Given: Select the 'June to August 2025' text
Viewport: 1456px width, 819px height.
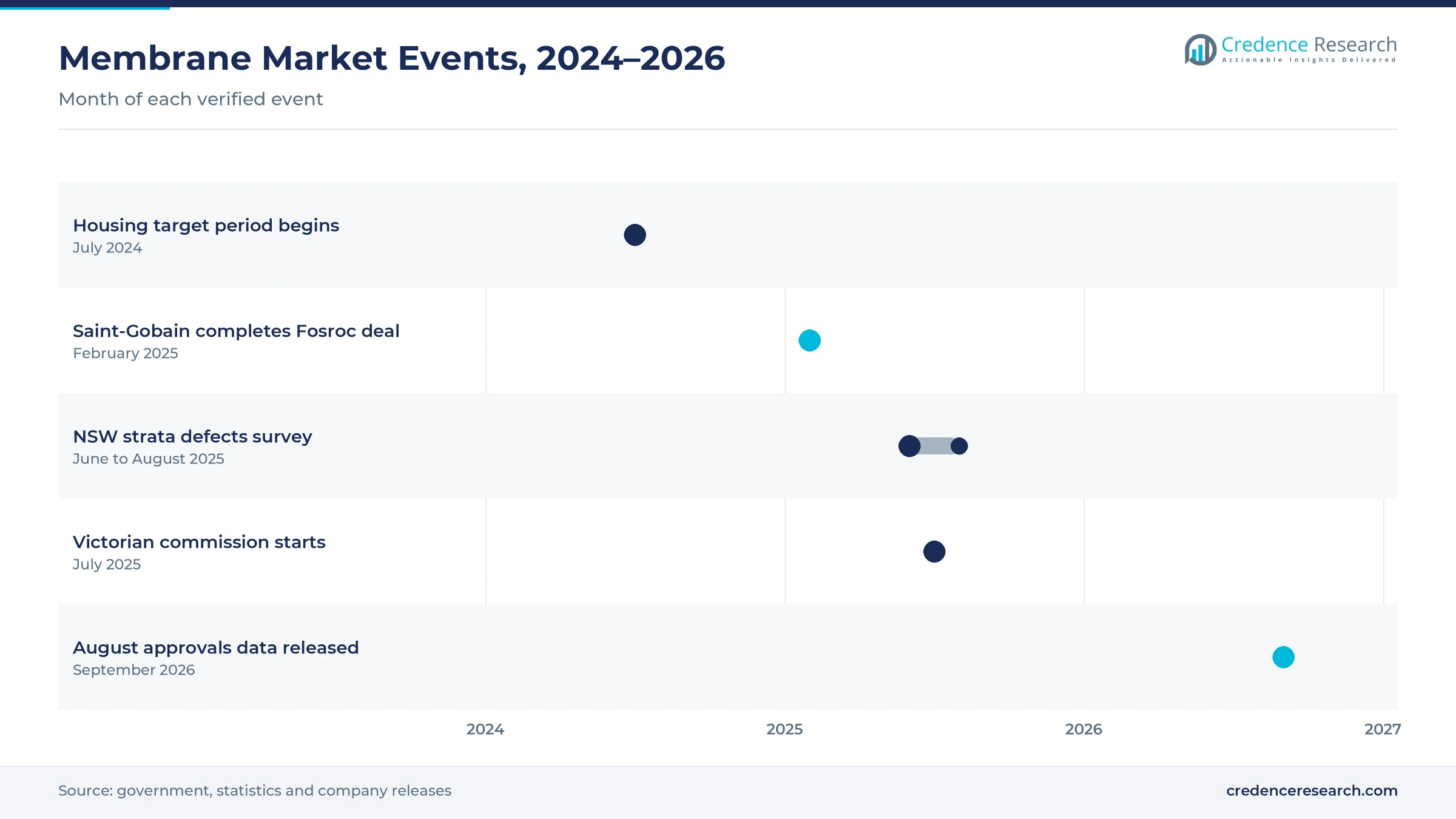Looking at the screenshot, I should click(149, 459).
